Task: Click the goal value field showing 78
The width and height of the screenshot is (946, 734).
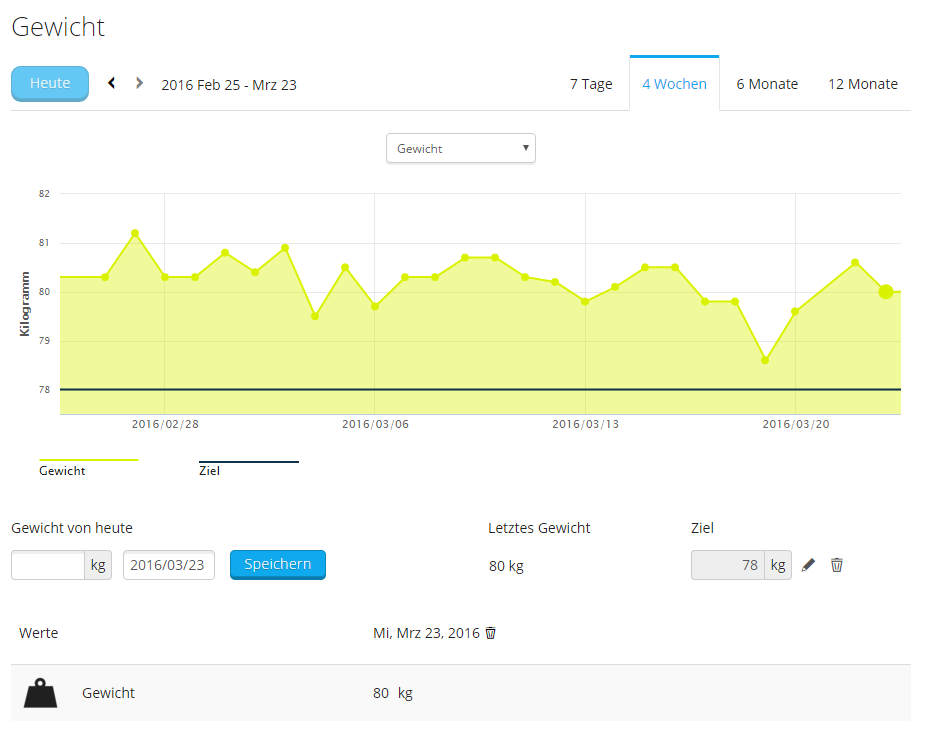Action: click(728, 565)
